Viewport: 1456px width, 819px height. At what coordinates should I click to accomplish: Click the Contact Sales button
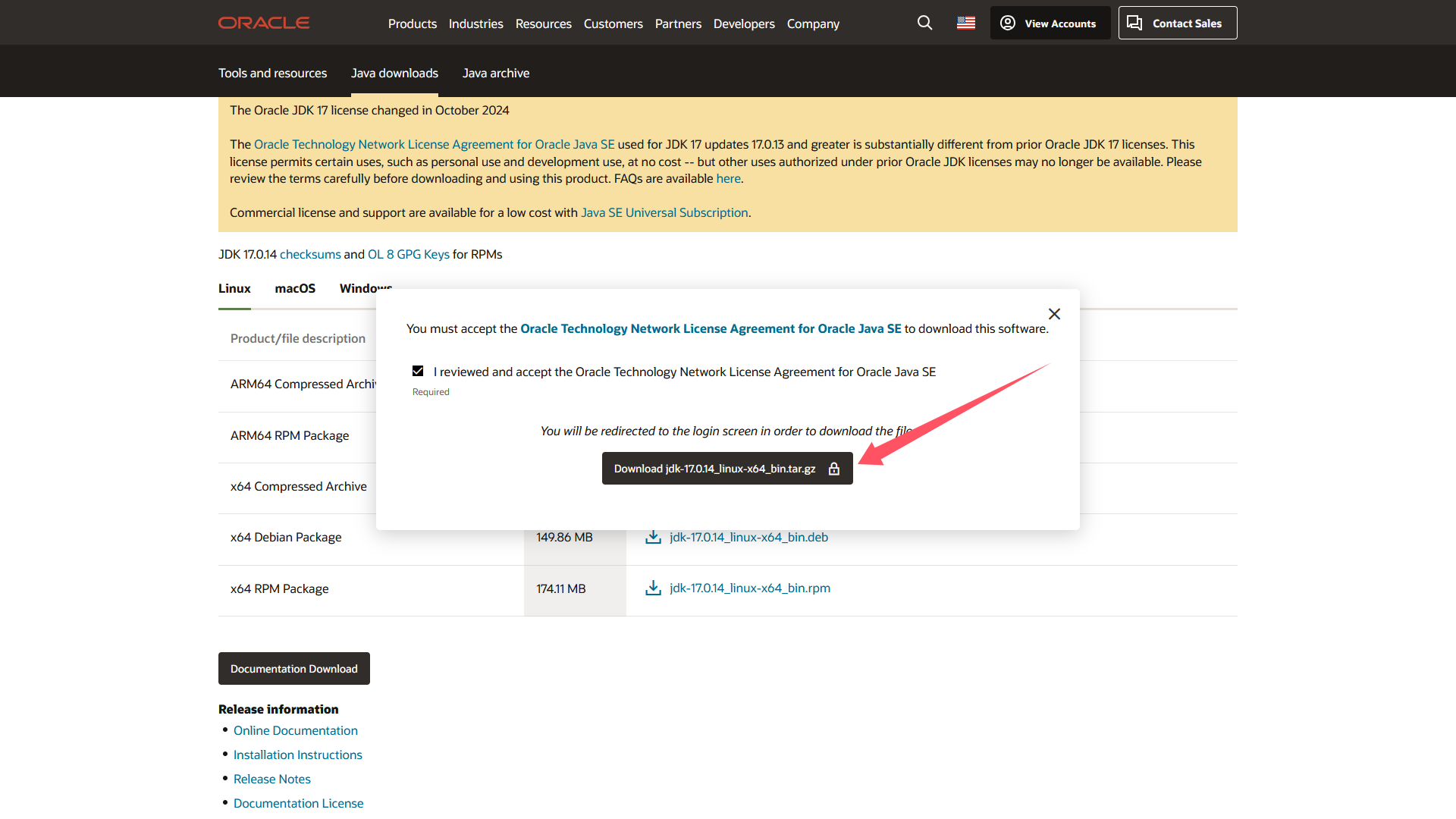pos(1178,23)
